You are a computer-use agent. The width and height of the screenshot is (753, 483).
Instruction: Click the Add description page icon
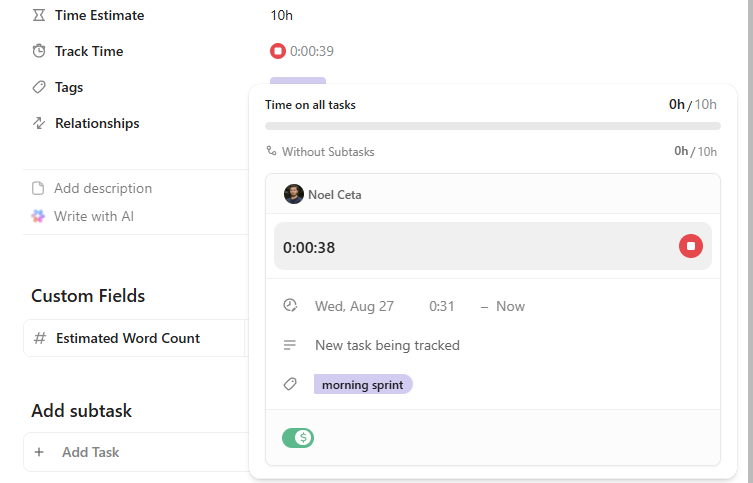(38, 188)
